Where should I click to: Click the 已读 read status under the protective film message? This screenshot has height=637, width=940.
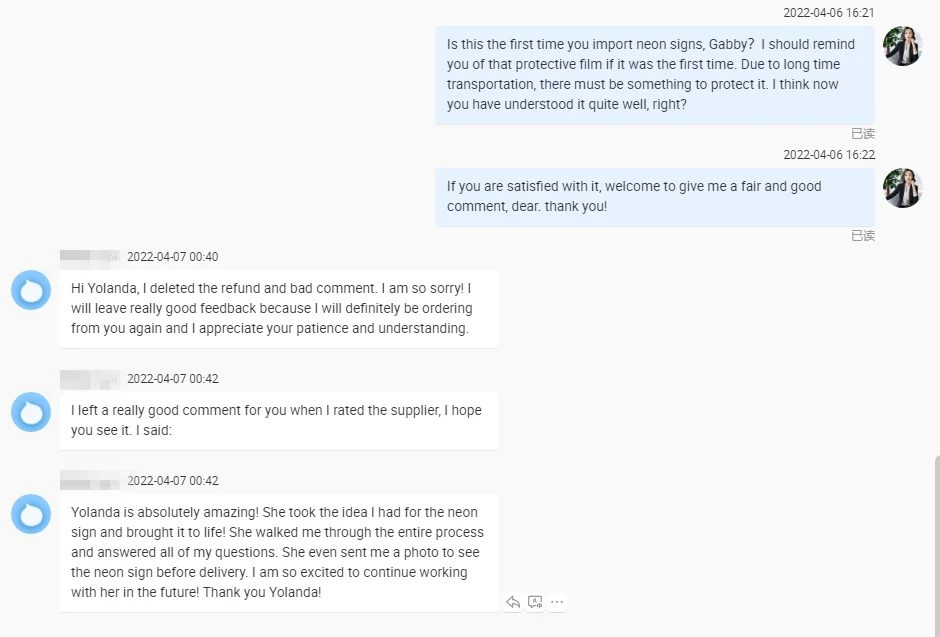862,133
